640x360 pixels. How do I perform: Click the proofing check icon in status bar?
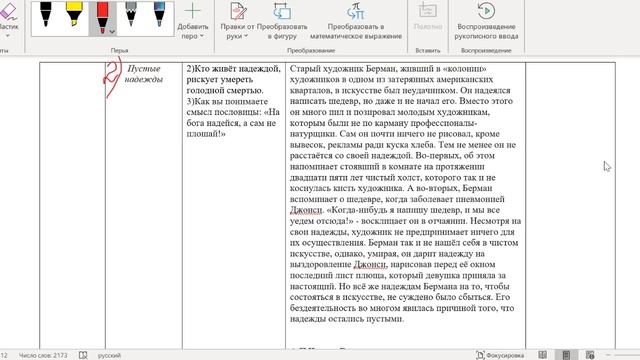[83, 355]
